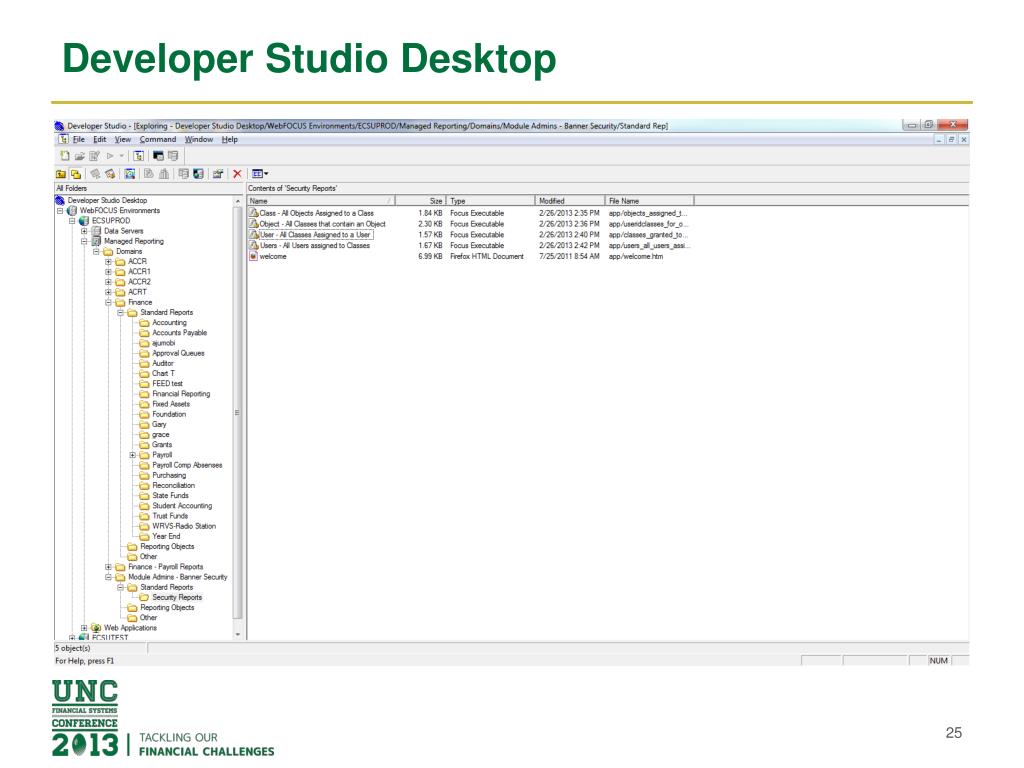Open the File menu
The width and height of the screenshot is (1024, 768).
79,140
